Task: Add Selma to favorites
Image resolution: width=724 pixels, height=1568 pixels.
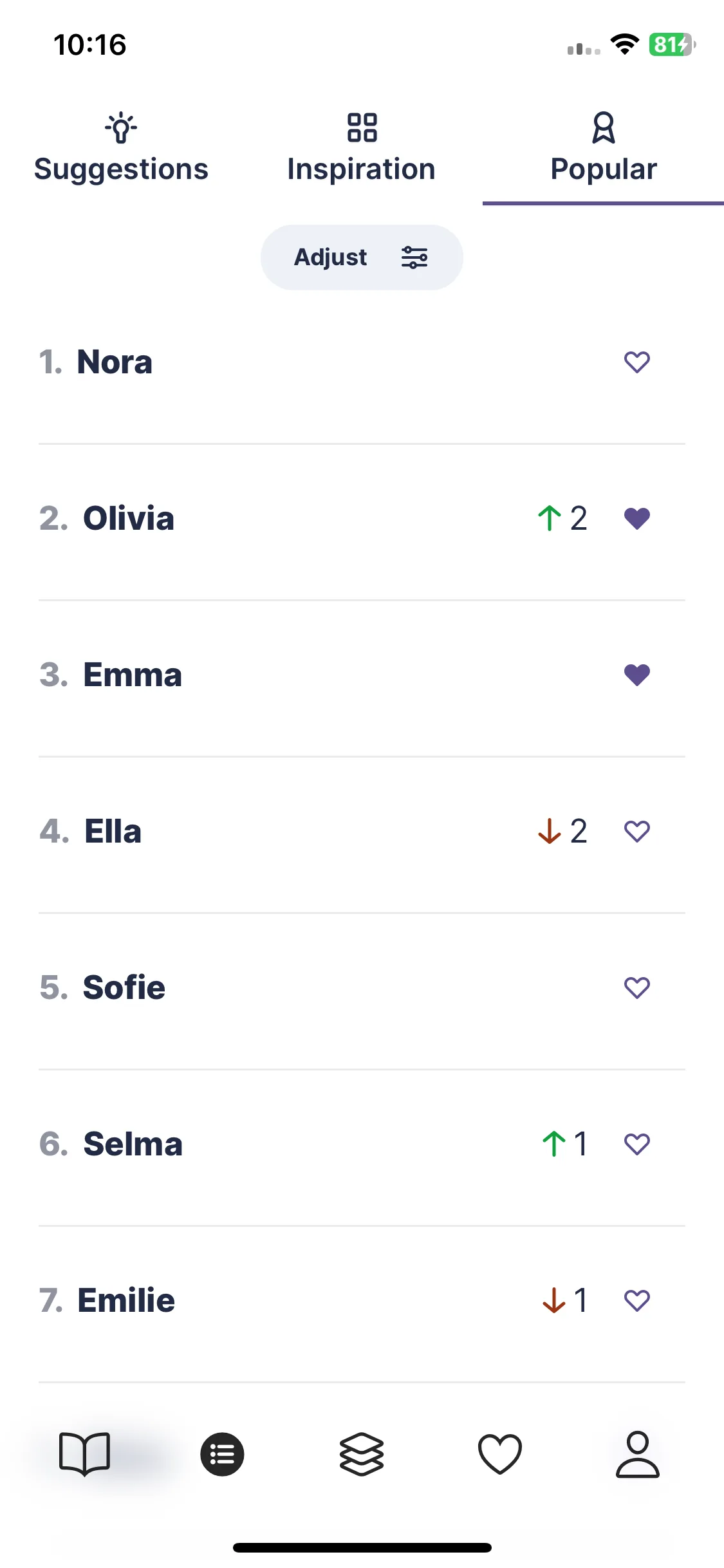Action: click(x=637, y=1144)
